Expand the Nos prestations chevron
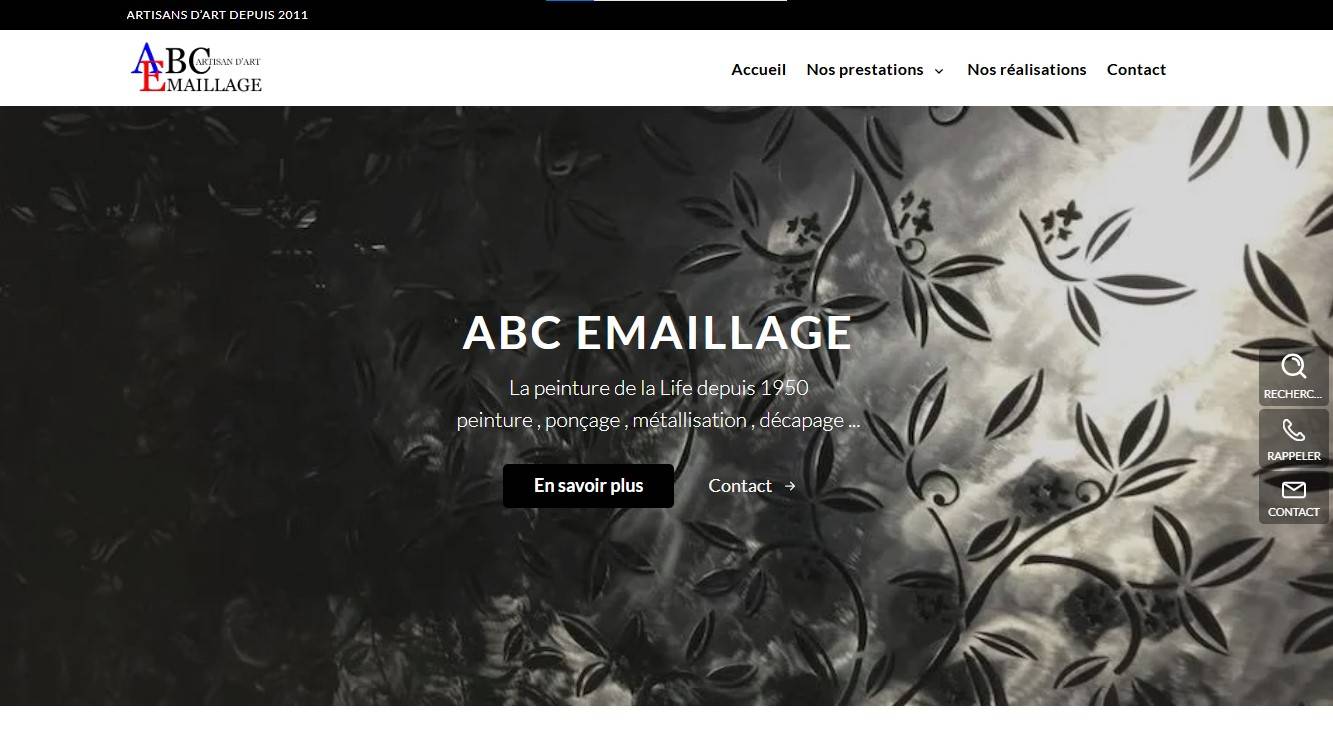This screenshot has width=1333, height=744. pos(939,70)
